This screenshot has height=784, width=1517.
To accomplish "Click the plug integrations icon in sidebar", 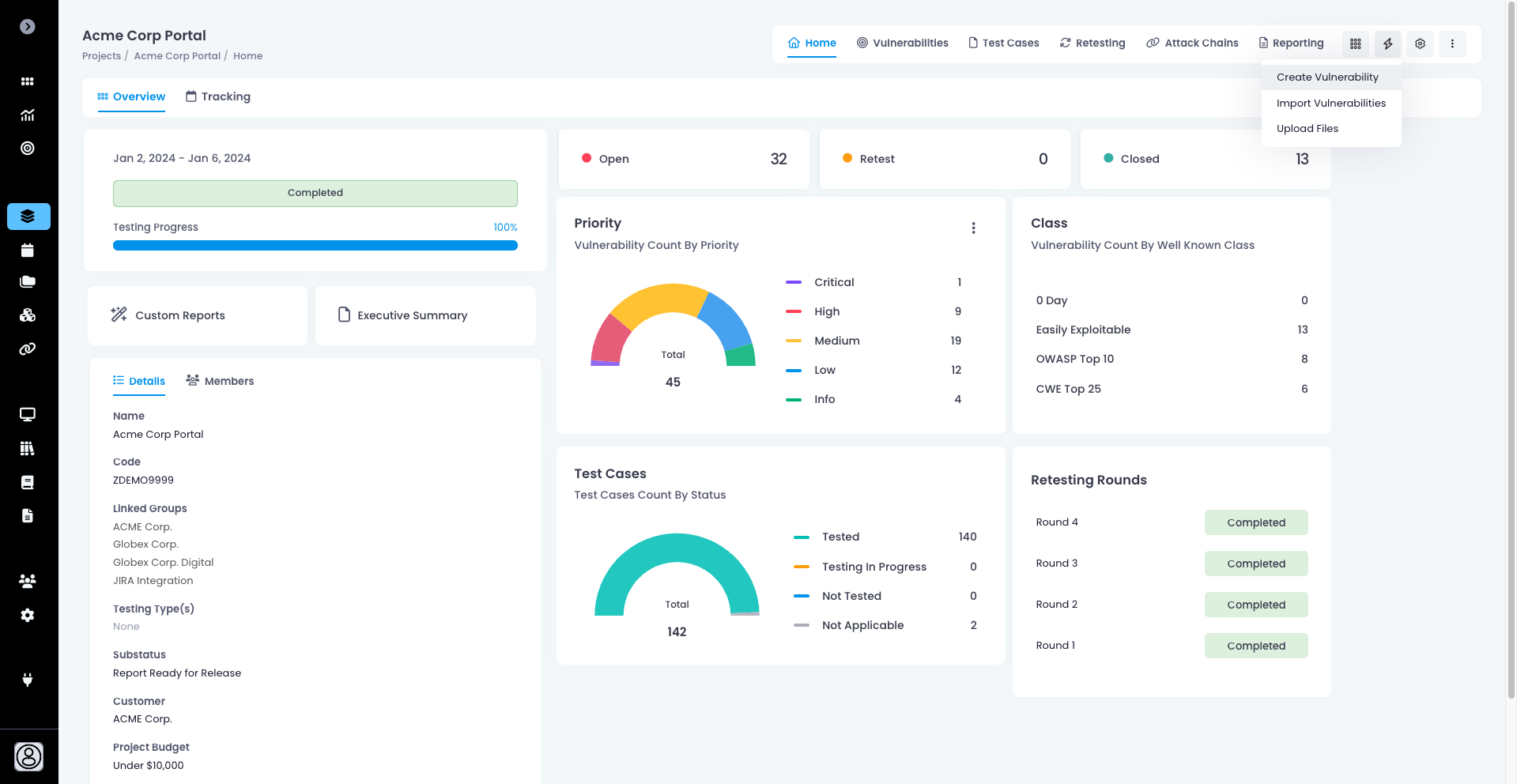I will tap(28, 680).
